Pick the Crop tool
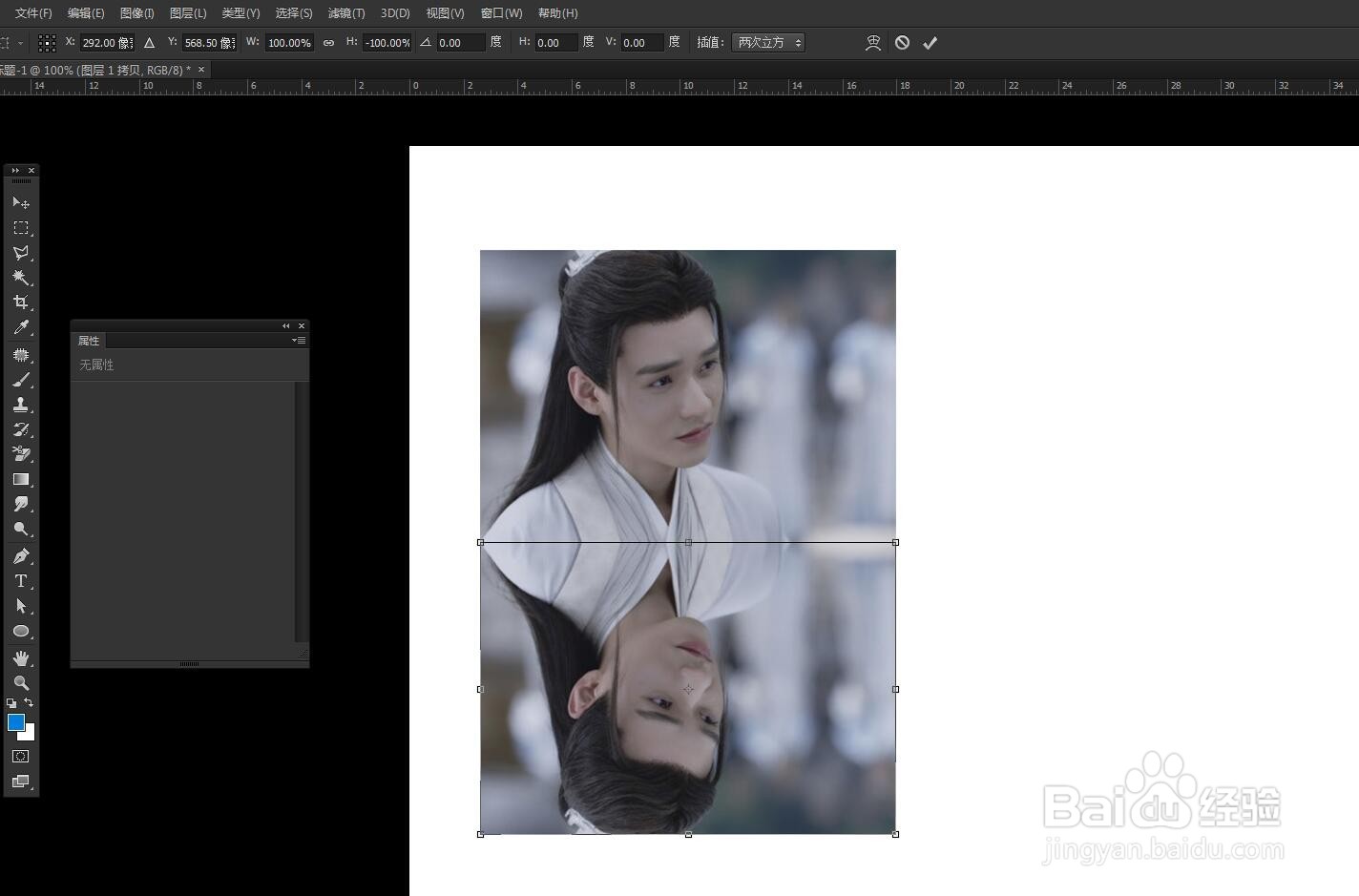The image size is (1359, 896). coord(20,302)
